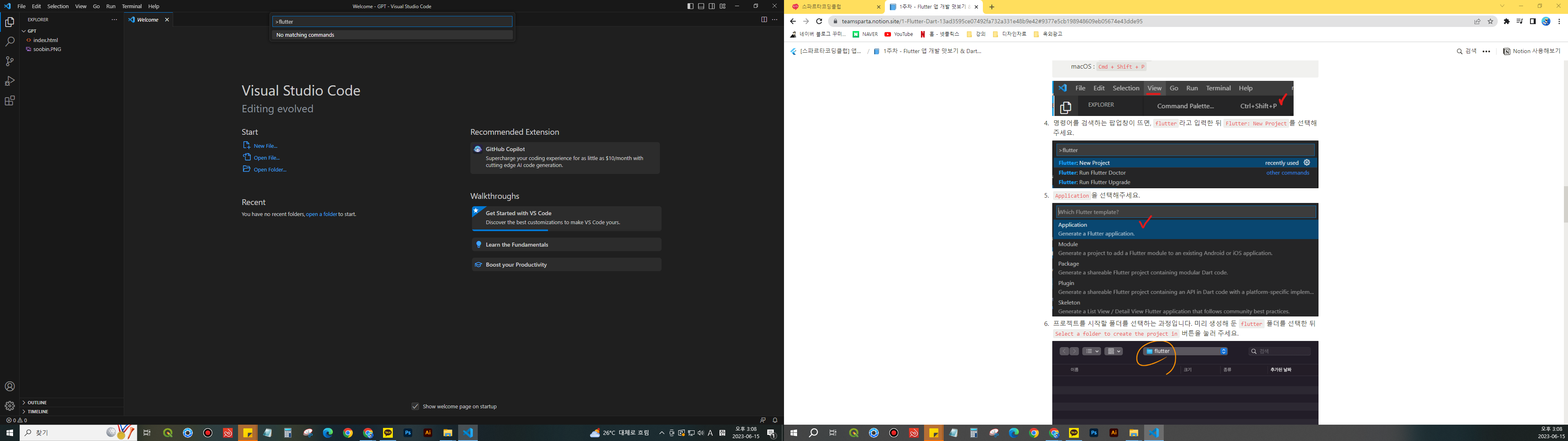This screenshot has width=1568, height=441.
Task: Expand the OUTLINE section
Action: (72, 403)
